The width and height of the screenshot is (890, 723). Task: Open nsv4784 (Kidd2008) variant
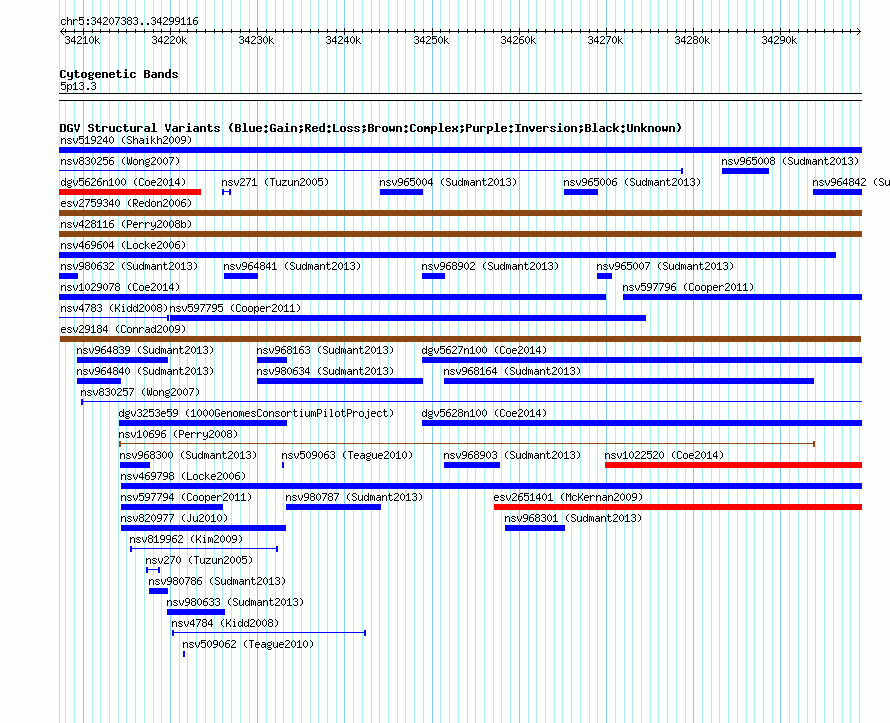[x=225, y=623]
